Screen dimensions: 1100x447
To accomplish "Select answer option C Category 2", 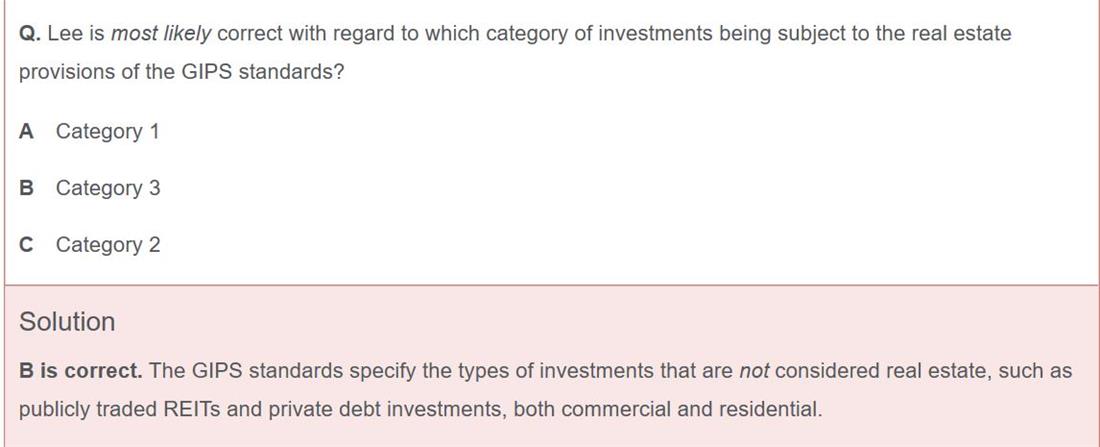I will click(89, 244).
